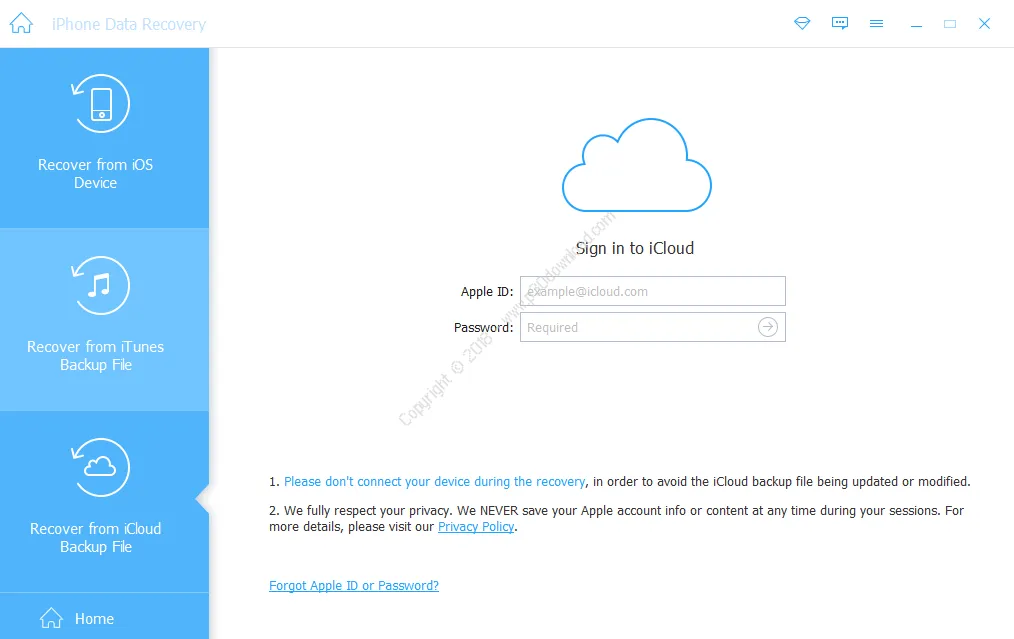Click the Apple ID: label

pos(487,292)
